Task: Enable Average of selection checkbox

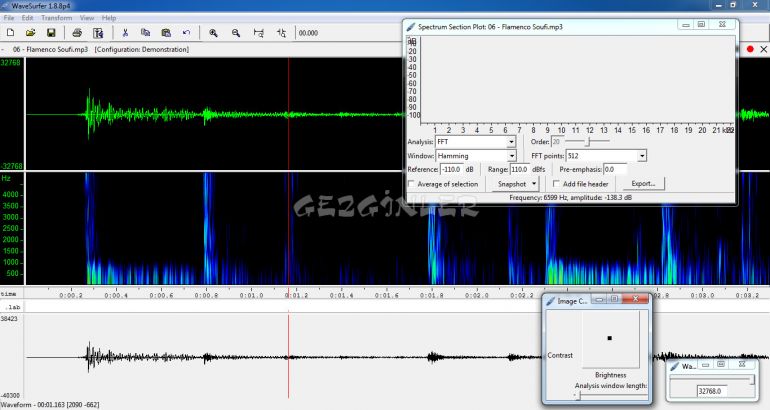Action: point(412,184)
